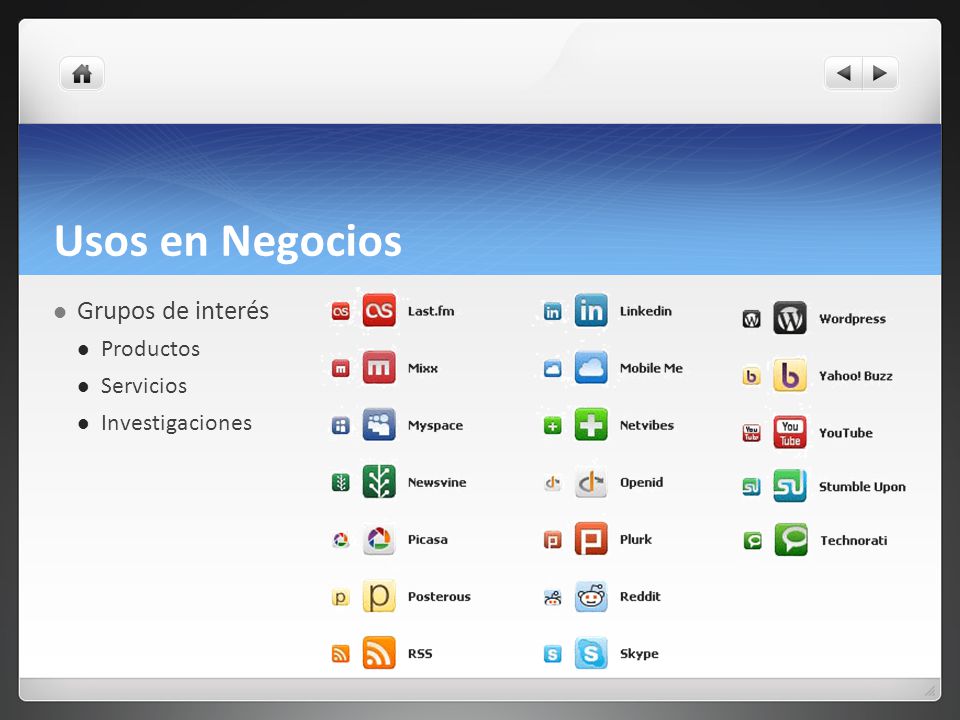Click the Grupos de interés bullet text
Image resolution: width=960 pixels, height=720 pixels.
pos(173,310)
